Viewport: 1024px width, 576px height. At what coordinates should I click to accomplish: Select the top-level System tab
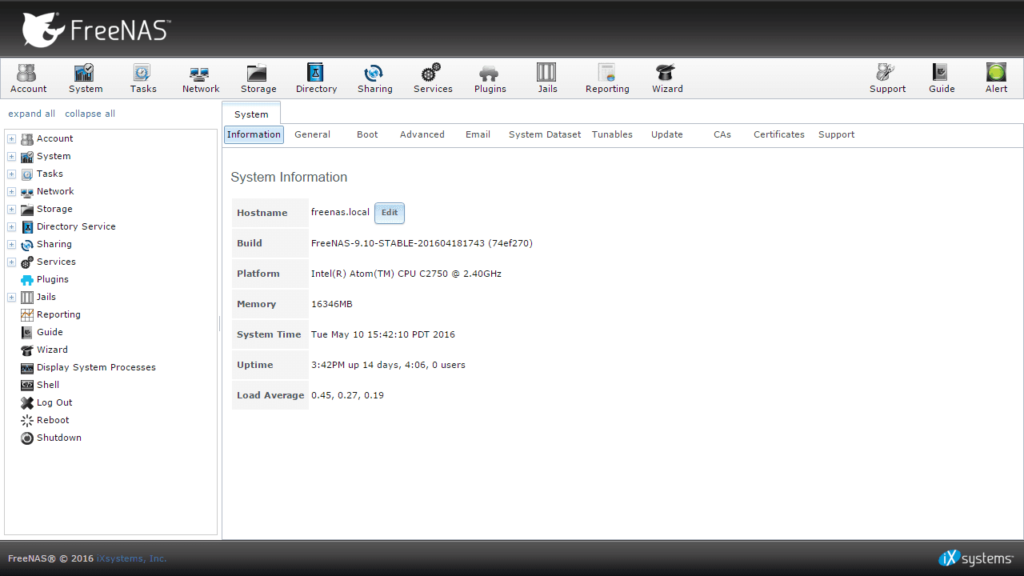251,114
